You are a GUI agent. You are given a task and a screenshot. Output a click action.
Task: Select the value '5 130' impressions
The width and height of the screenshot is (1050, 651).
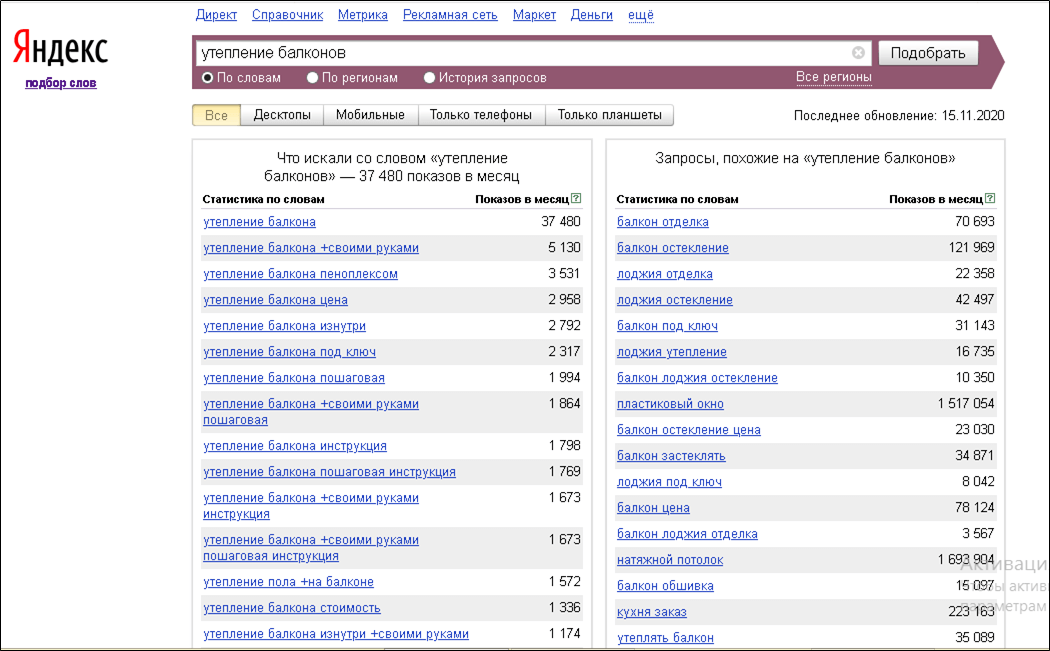point(564,248)
